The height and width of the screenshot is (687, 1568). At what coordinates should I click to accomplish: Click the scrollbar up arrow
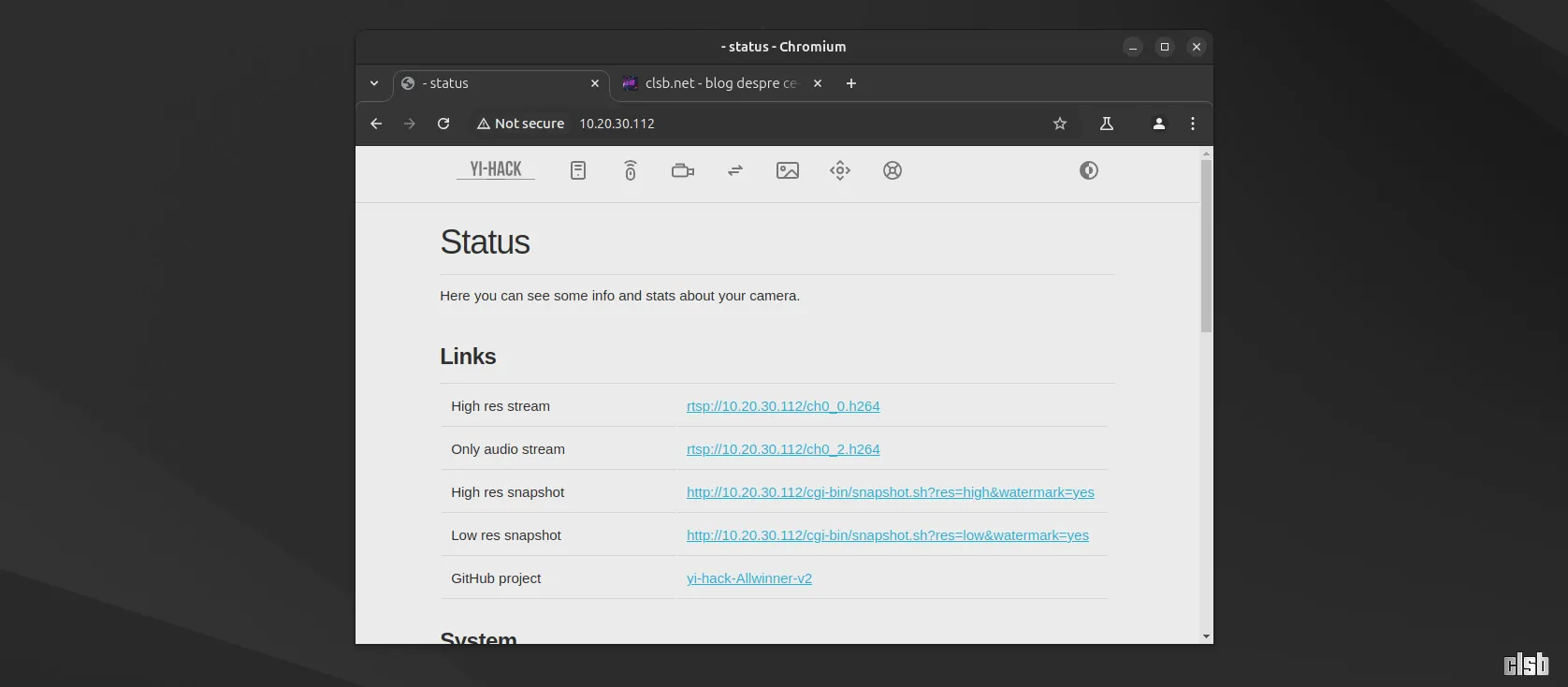[1206, 153]
